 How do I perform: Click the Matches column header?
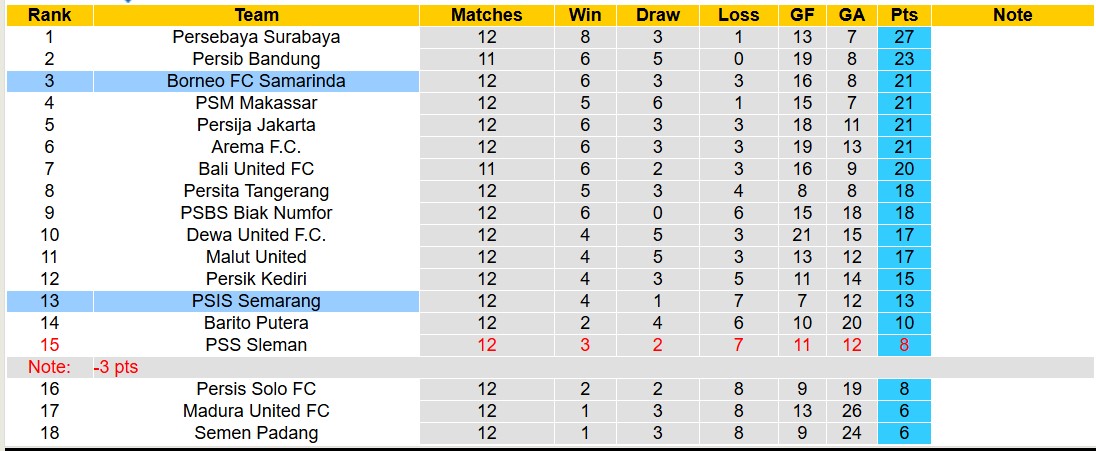pos(486,15)
